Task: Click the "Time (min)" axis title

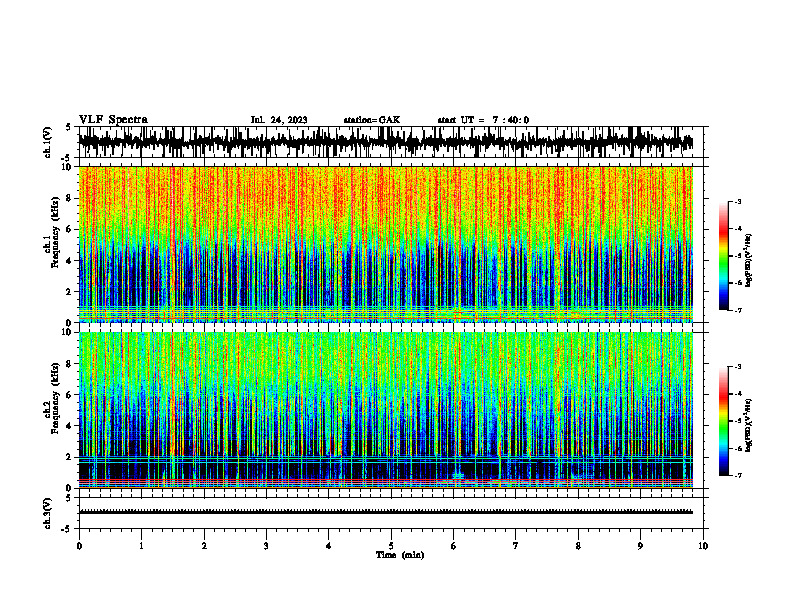Action: [x=400, y=555]
